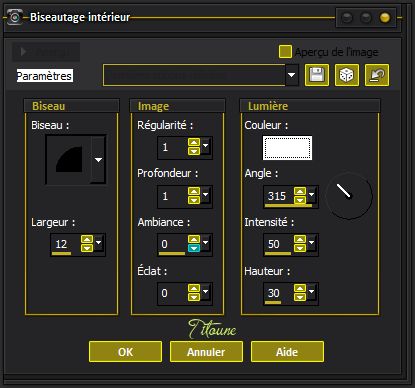Click the save preset floppy disk icon
Screen dimensions: 415x388
pyautogui.click(x=317, y=75)
